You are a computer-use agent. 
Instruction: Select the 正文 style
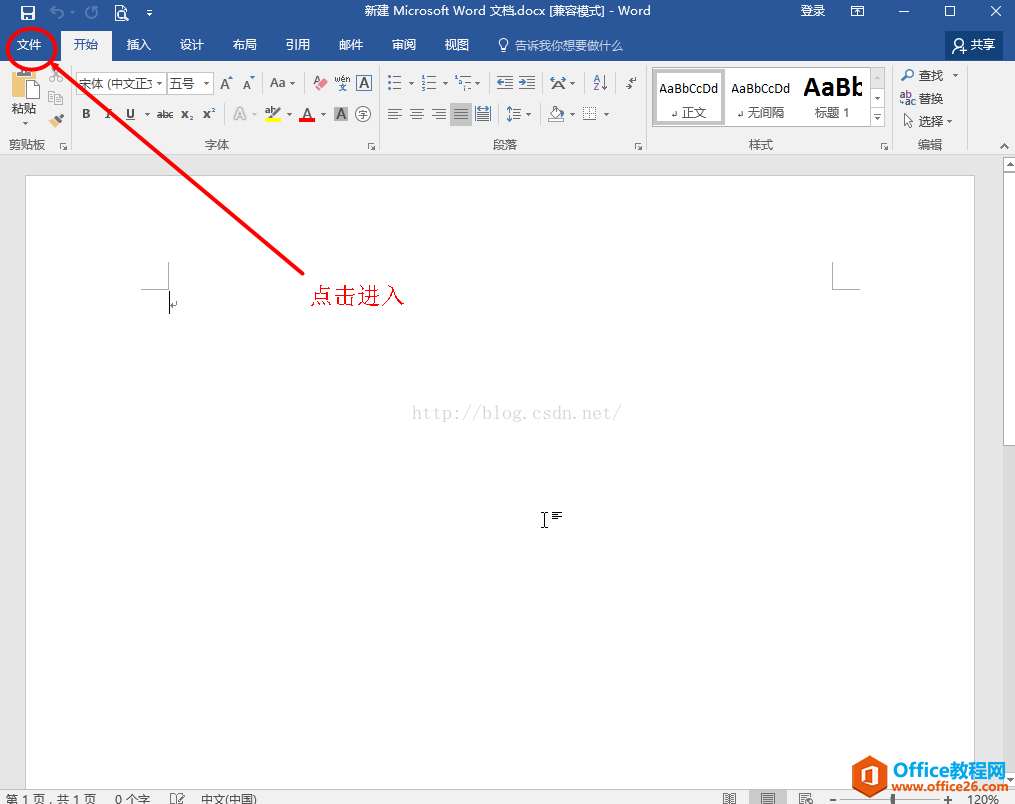click(x=688, y=98)
